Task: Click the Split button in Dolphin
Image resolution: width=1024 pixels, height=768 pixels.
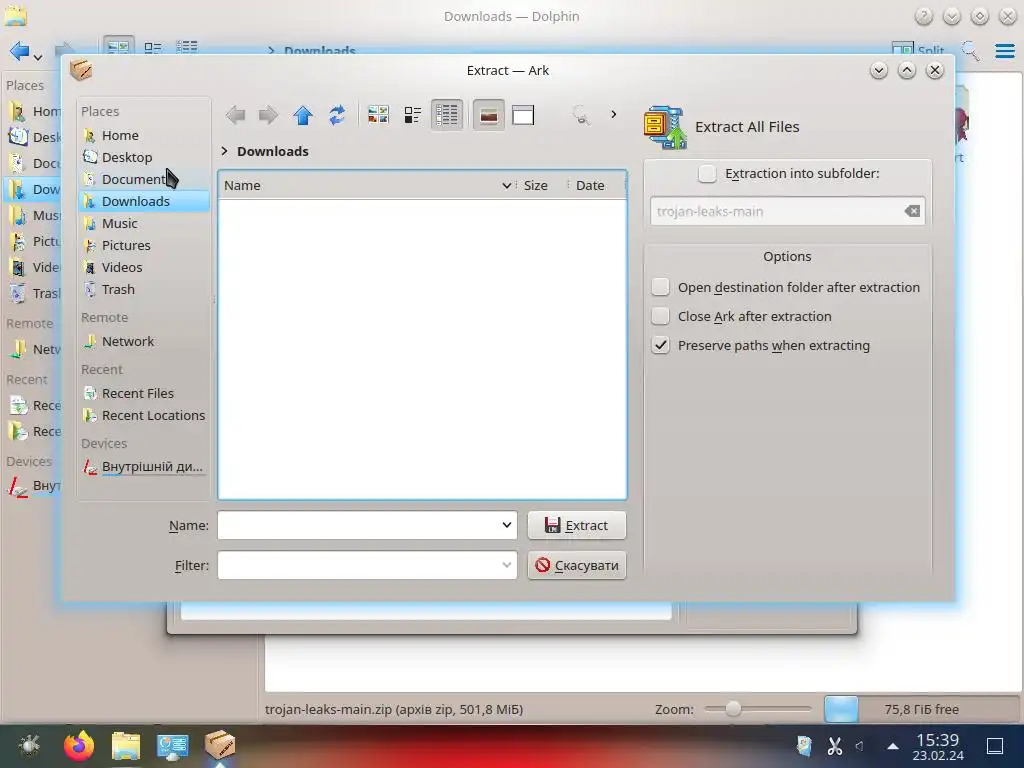Action: (918, 50)
